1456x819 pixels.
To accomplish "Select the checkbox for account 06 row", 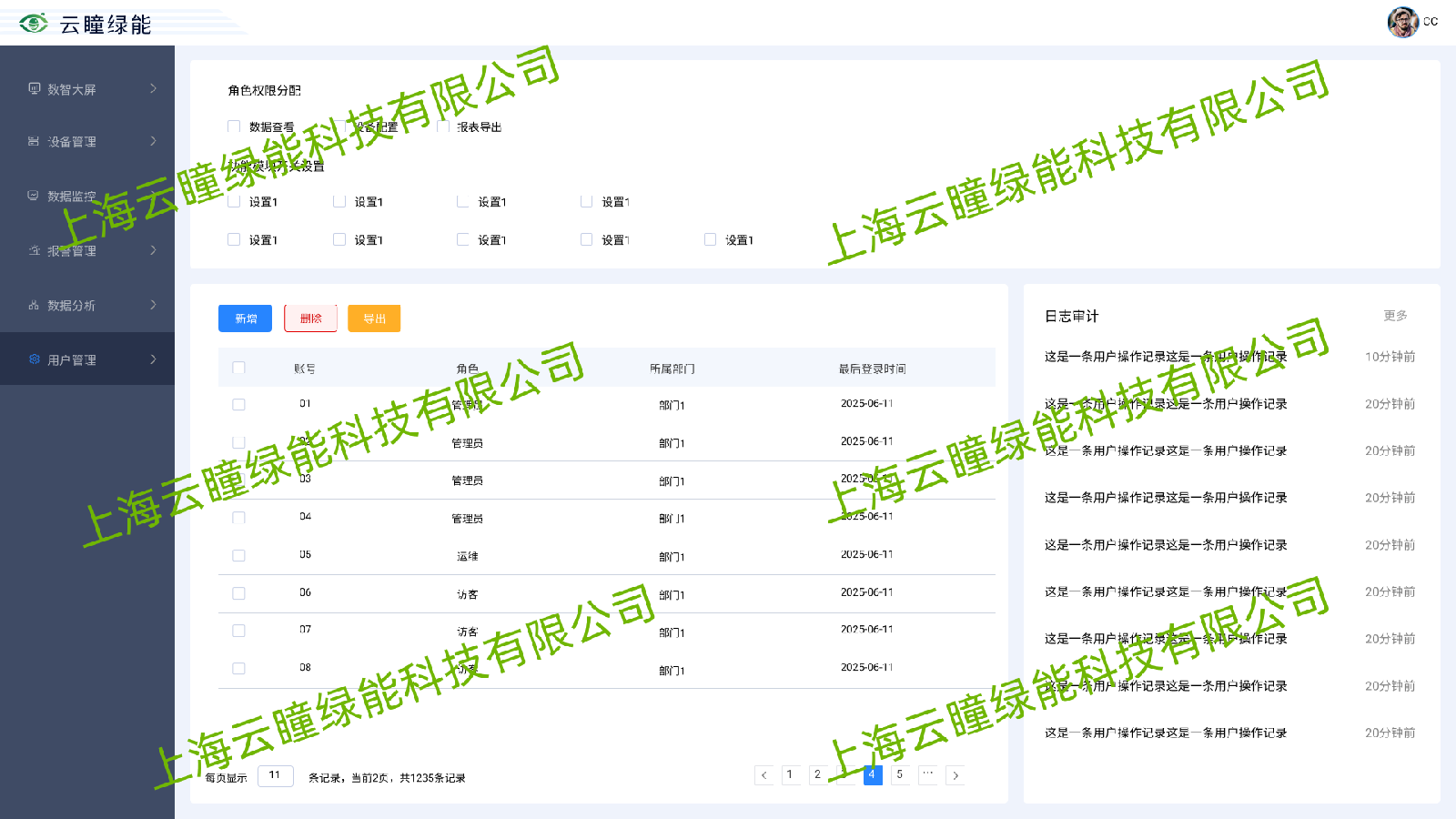I will point(238,593).
